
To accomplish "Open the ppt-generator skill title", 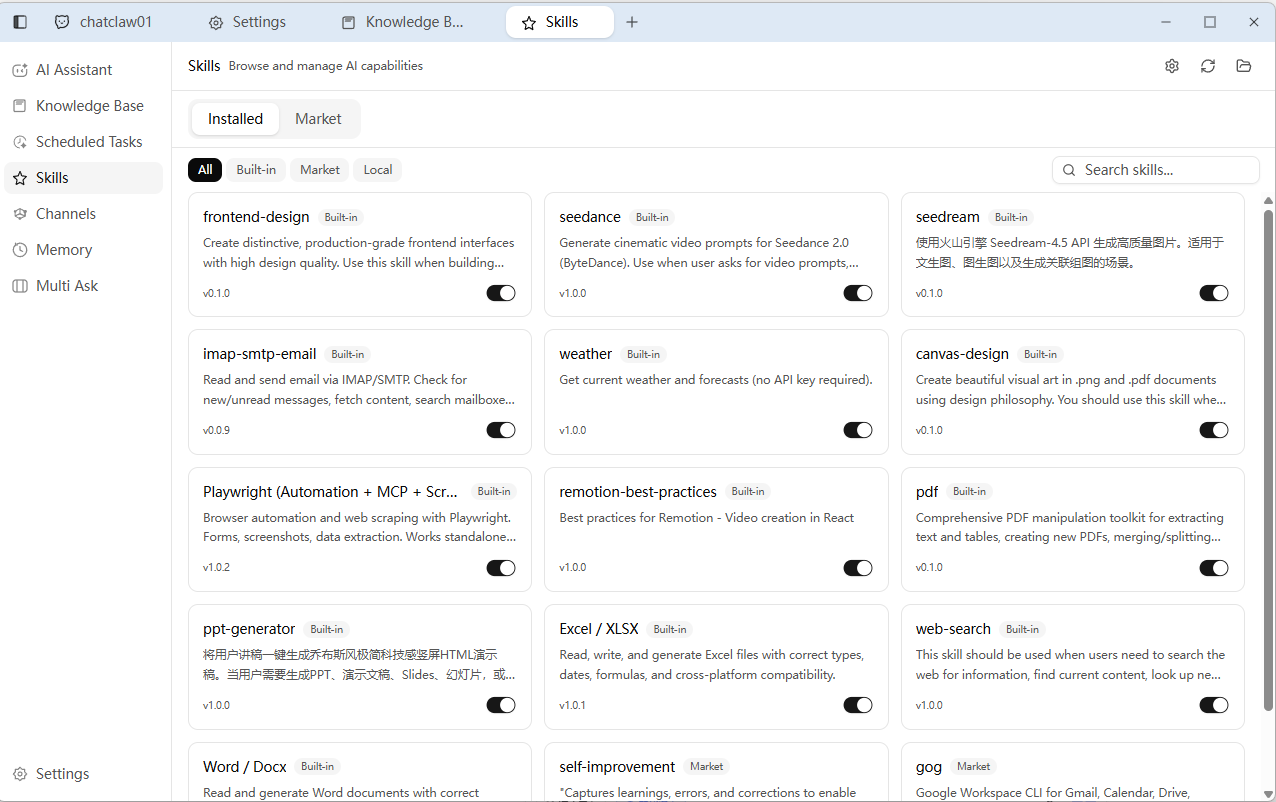I will pos(249,629).
